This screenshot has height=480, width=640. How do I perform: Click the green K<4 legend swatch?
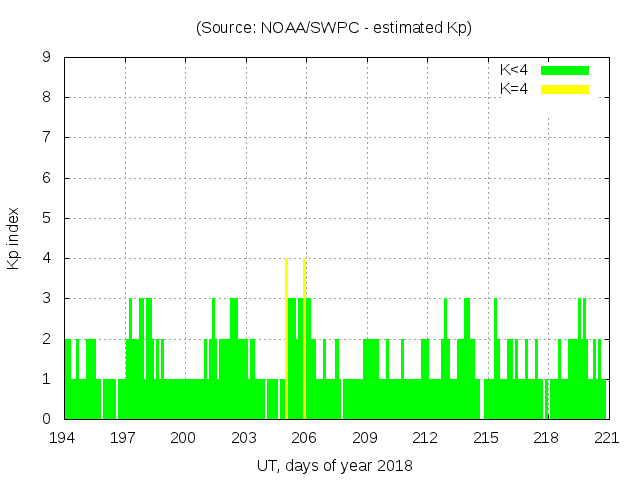click(x=565, y=70)
